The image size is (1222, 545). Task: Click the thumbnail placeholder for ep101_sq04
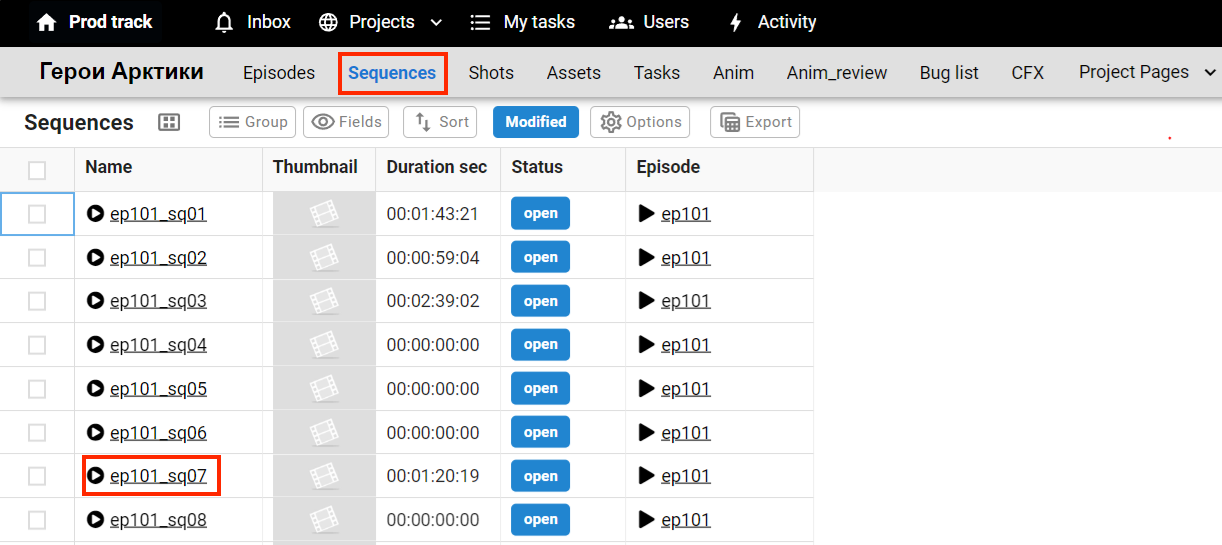point(323,345)
